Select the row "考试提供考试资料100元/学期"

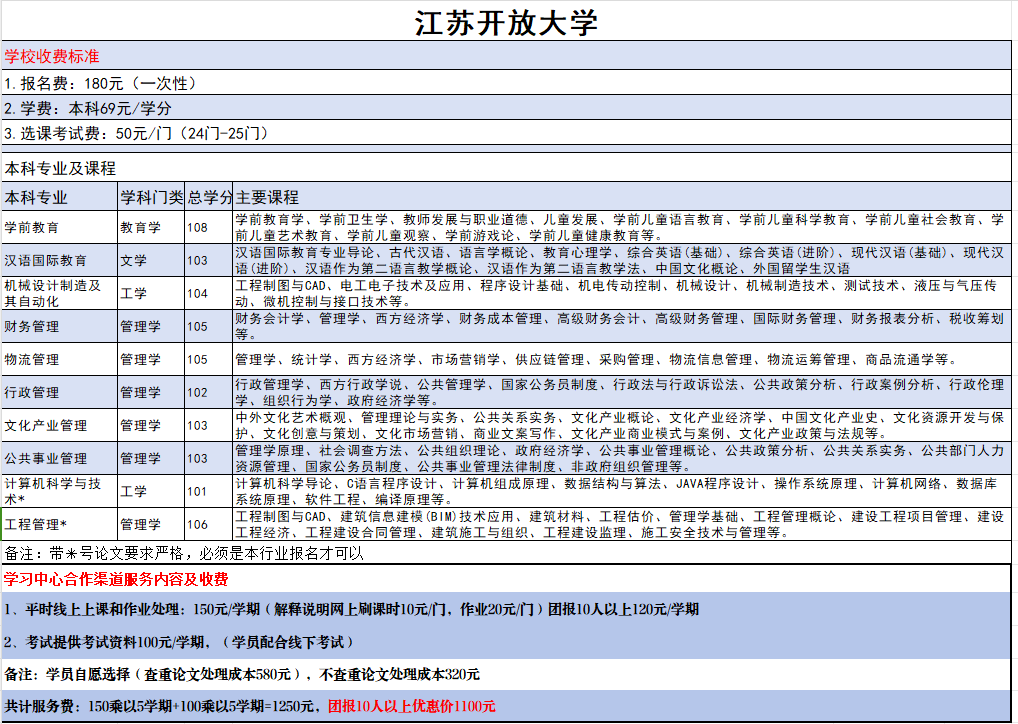coord(506,642)
